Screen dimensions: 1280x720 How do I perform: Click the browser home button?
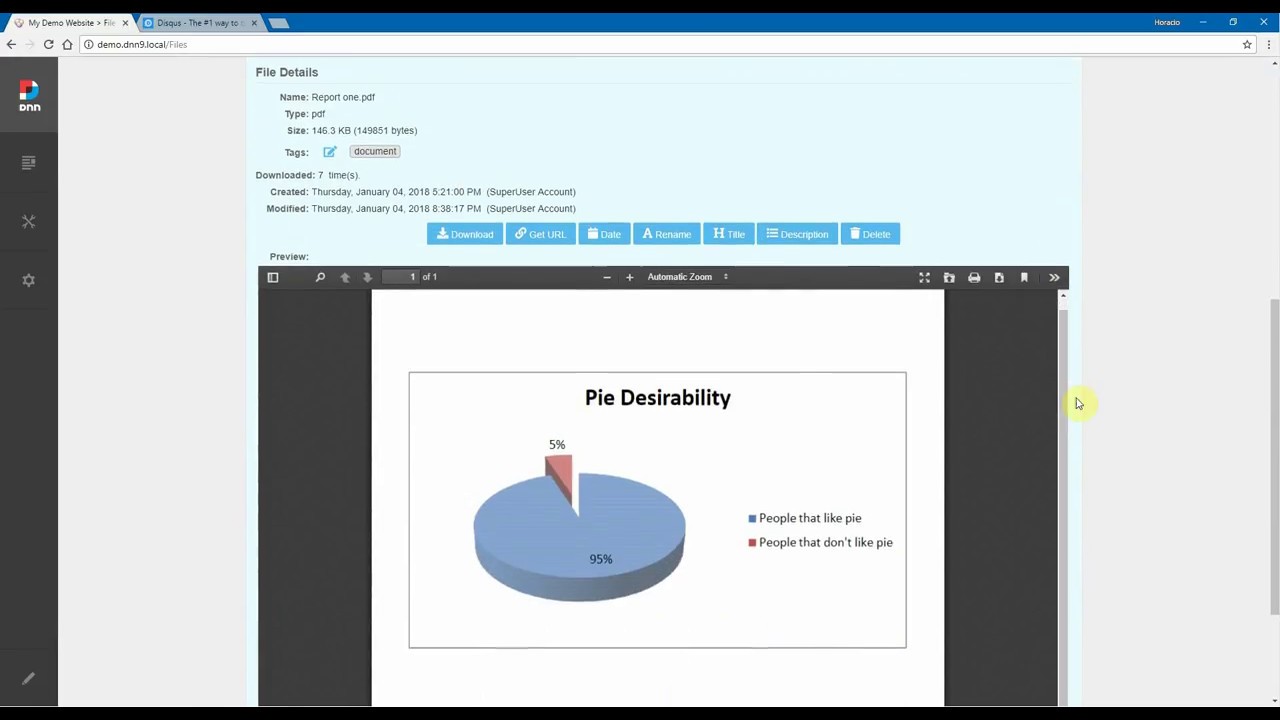(x=67, y=44)
